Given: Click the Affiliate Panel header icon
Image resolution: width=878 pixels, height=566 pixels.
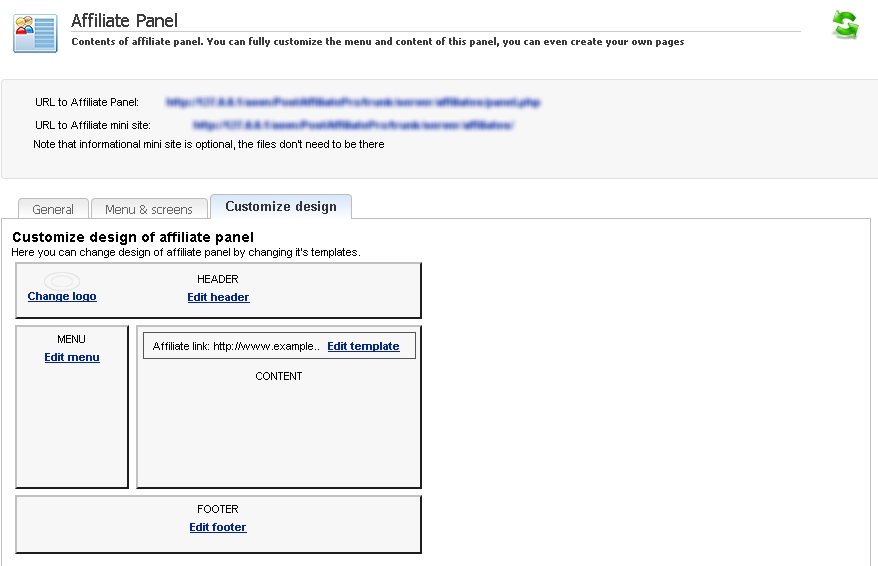Looking at the screenshot, I should click(x=35, y=34).
